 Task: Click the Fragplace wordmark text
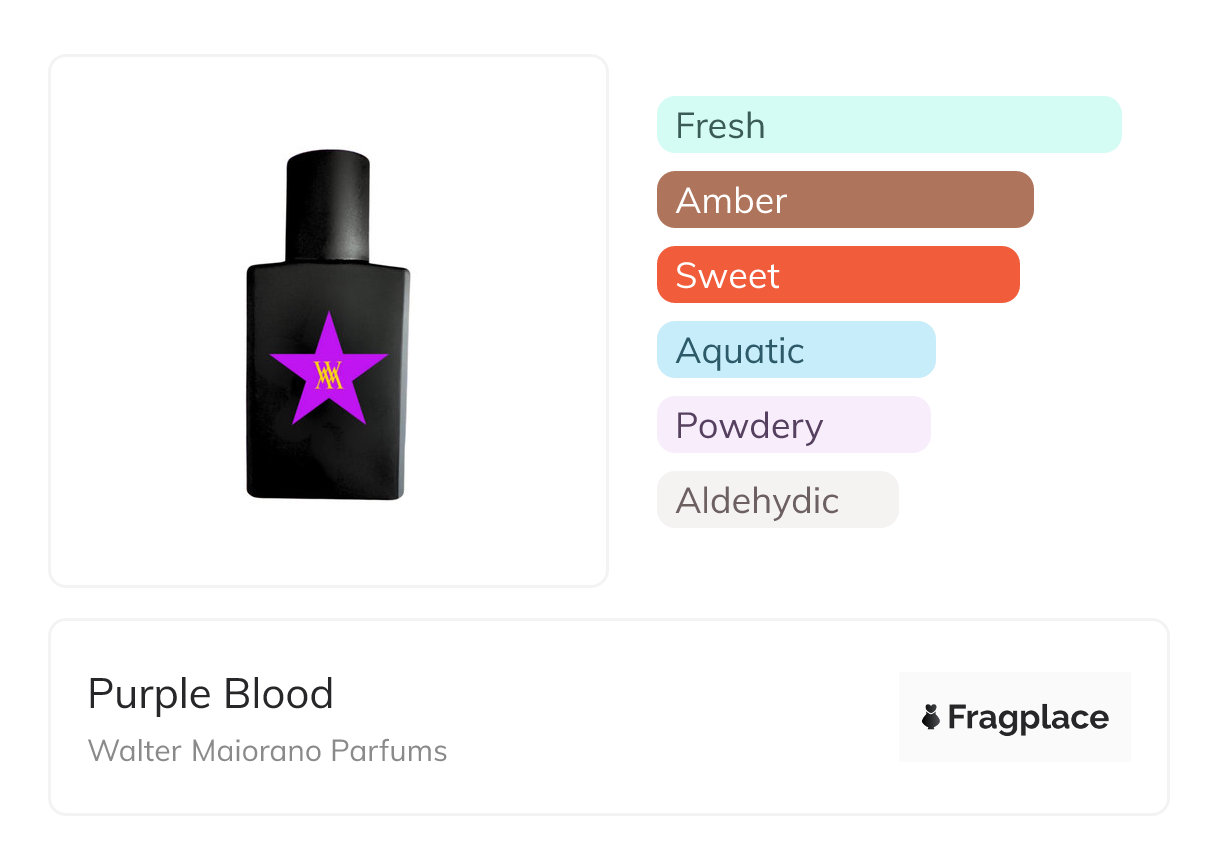1028,717
